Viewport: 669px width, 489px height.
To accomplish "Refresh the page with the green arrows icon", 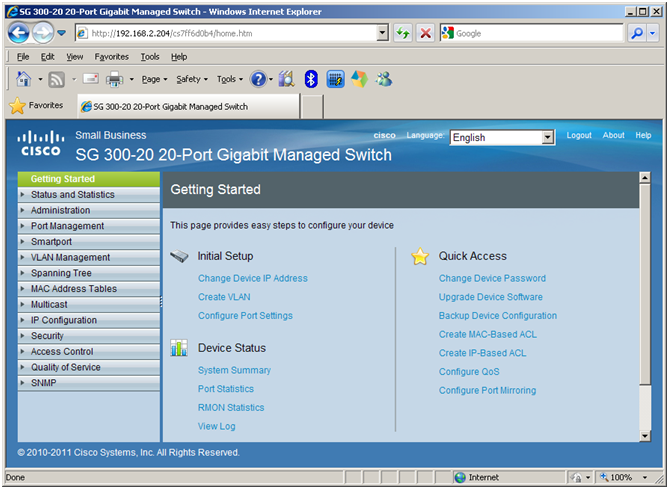I will click(402, 33).
